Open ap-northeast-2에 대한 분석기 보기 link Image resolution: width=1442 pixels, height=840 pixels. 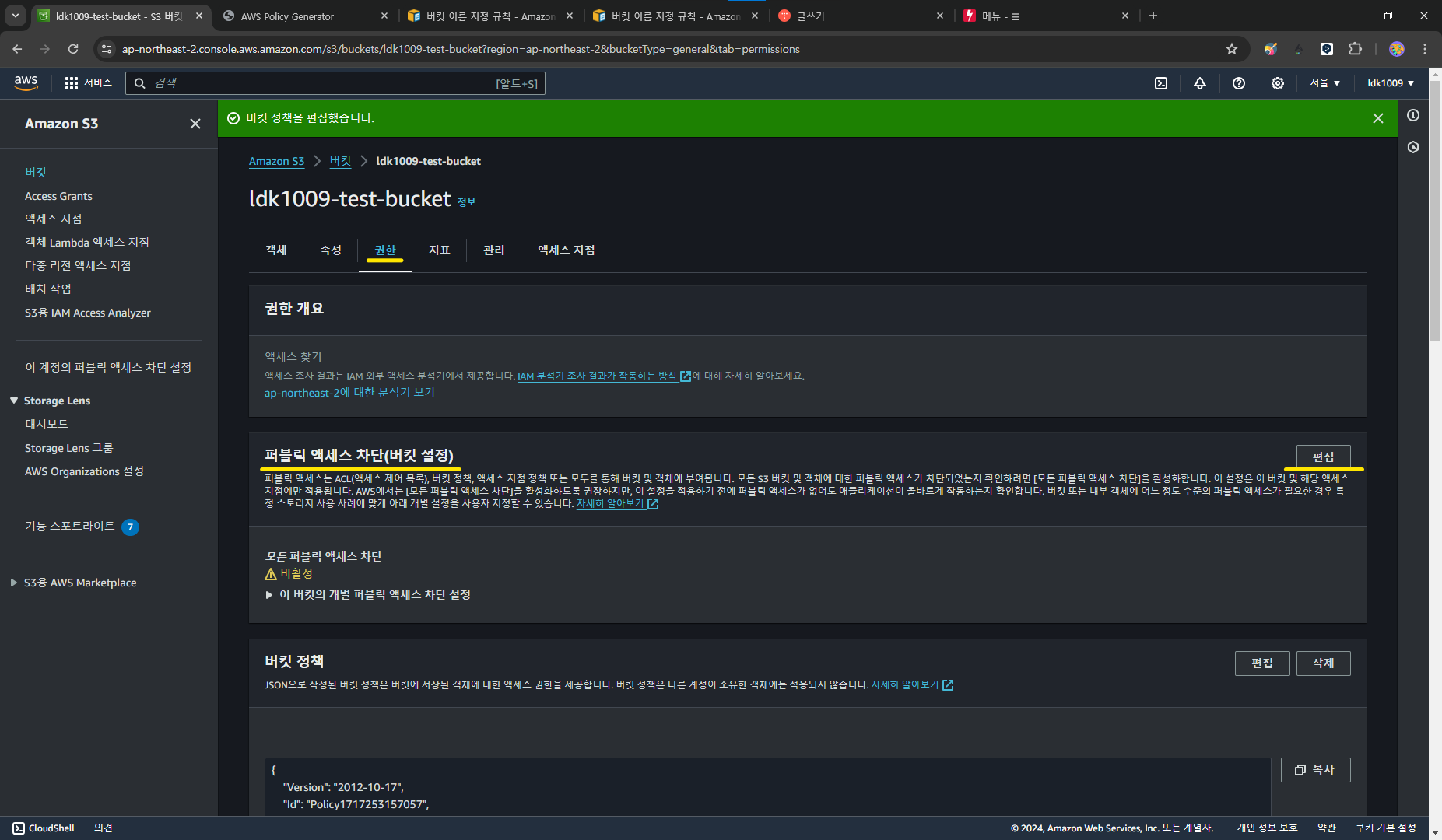point(349,393)
